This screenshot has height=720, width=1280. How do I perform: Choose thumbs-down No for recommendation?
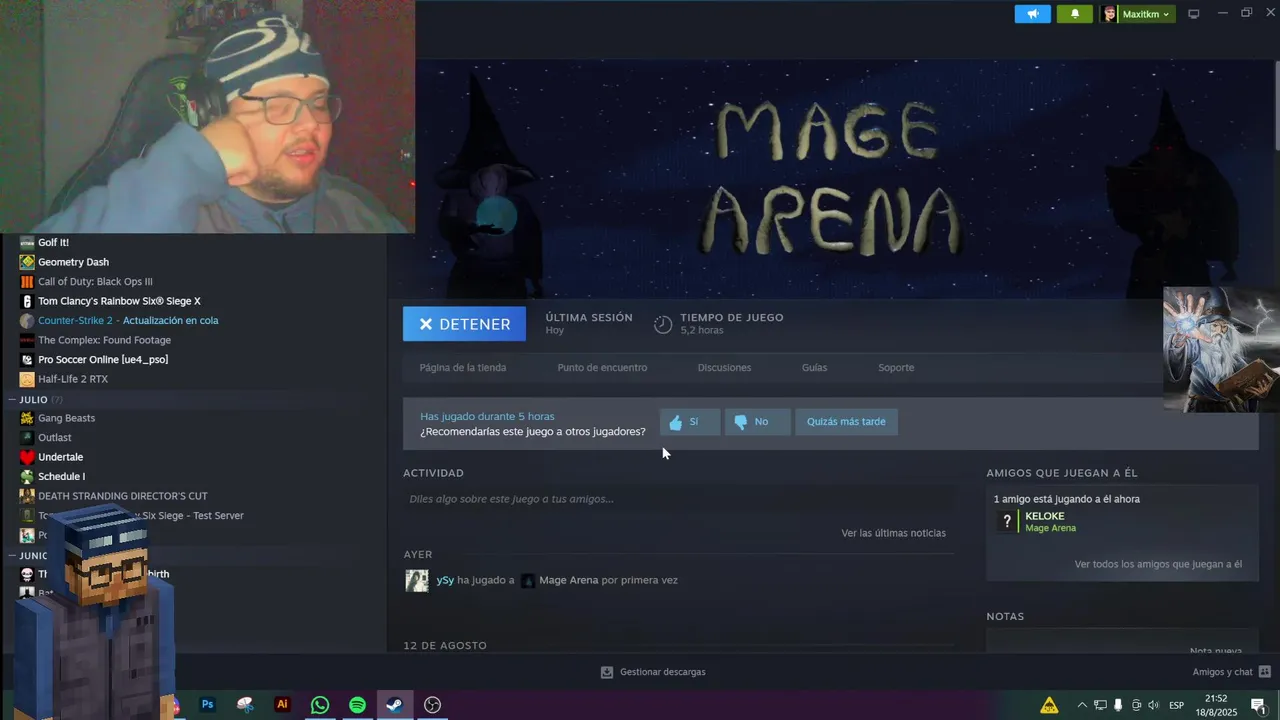point(757,422)
